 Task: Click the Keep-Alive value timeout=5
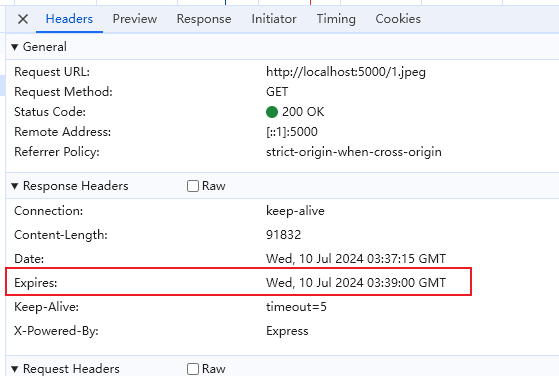click(296, 307)
